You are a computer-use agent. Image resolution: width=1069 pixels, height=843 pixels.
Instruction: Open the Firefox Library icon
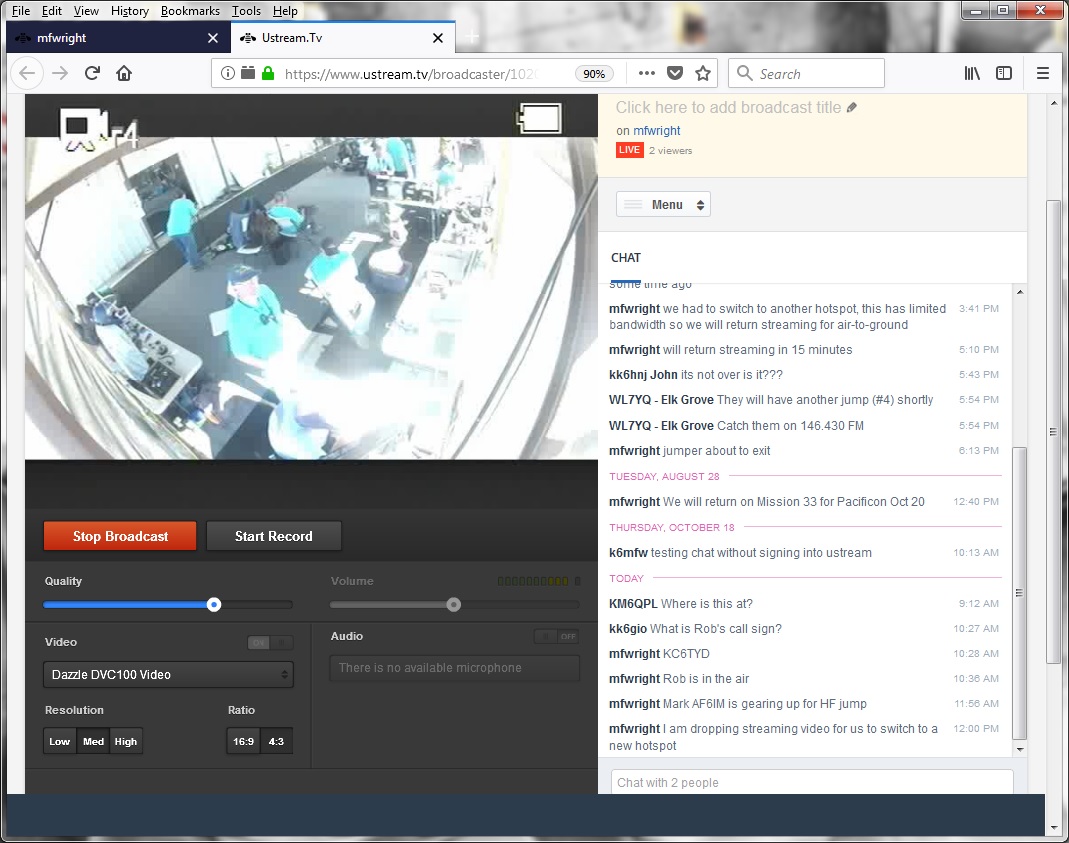point(972,73)
